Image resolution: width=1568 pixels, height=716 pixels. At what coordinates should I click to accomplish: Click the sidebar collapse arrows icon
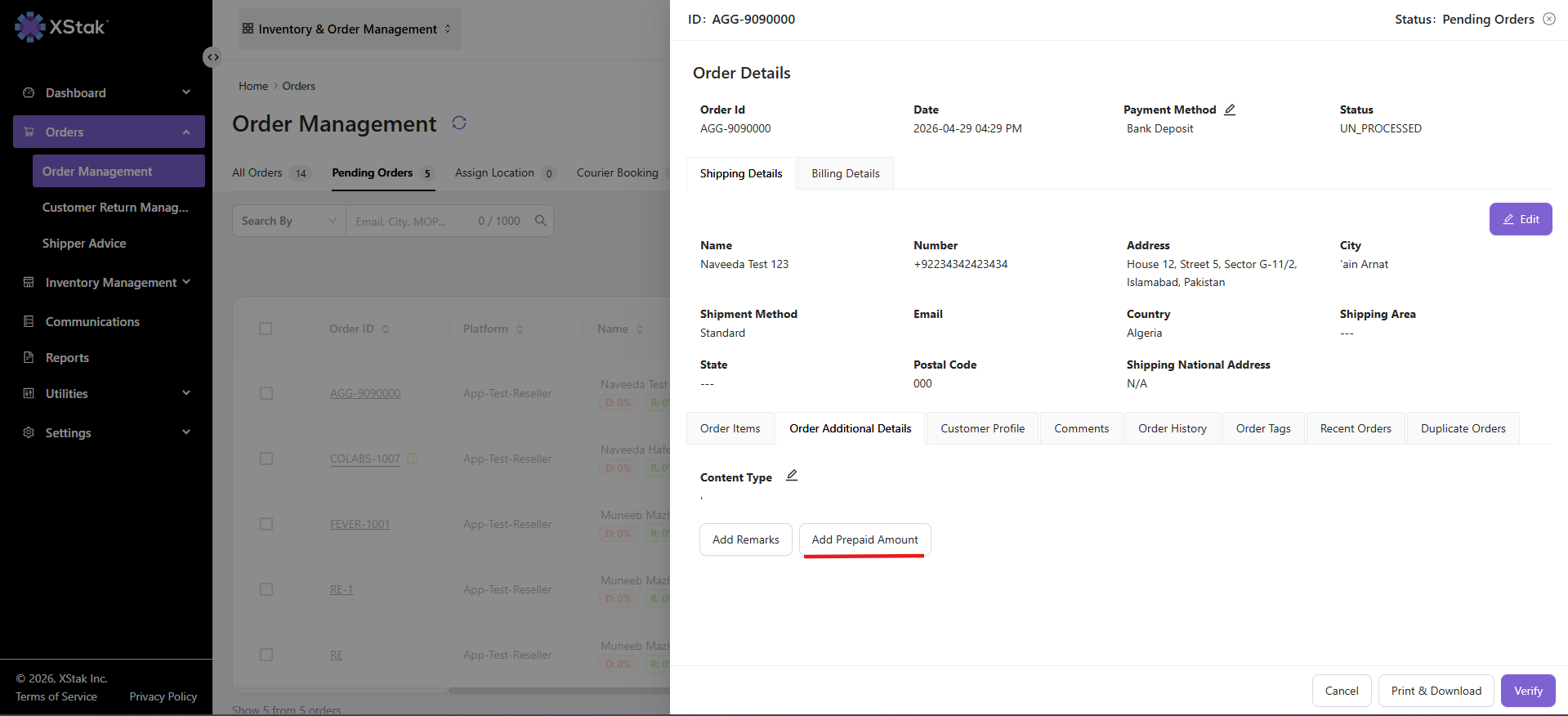point(212,57)
